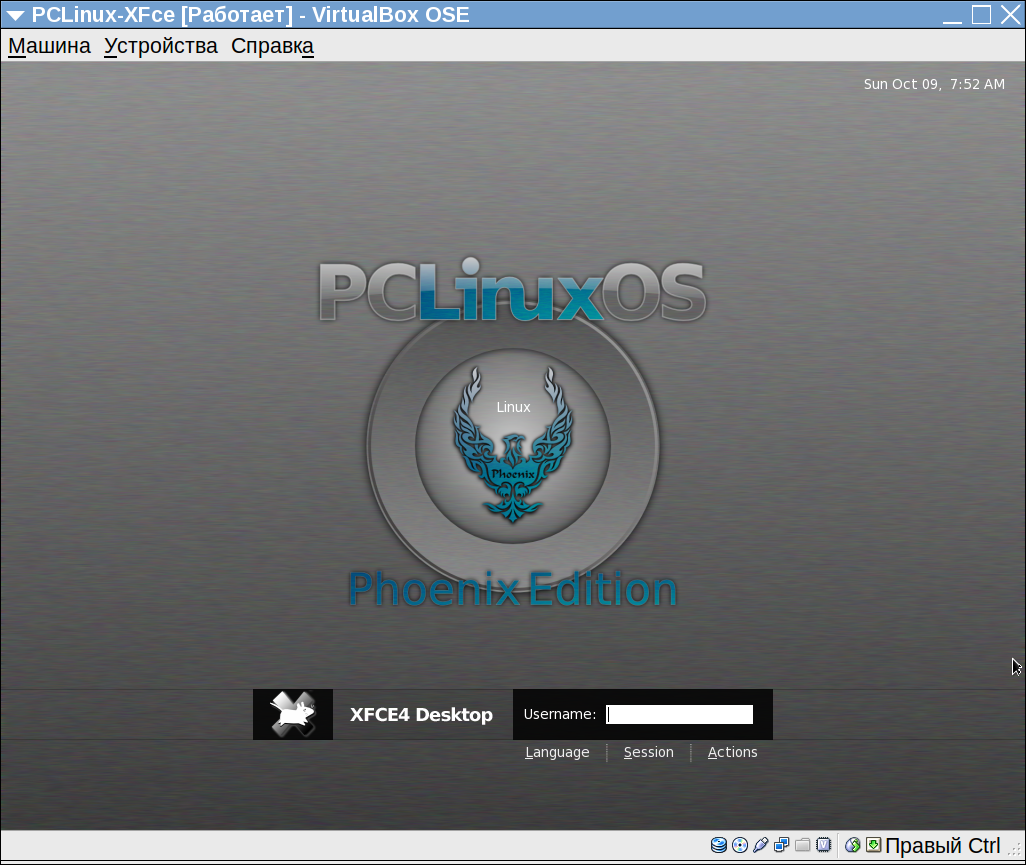Viewport: 1026px width, 865px height.
Task: Close the VirtualBox window
Action: tap(1010, 15)
